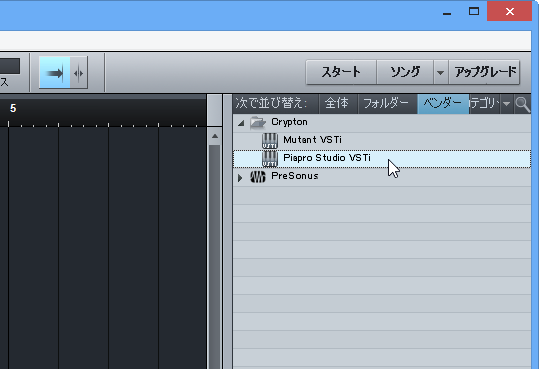Screen dimensions: 539x369
Task: Click the PreSonus logo icon
Action: click(258, 177)
